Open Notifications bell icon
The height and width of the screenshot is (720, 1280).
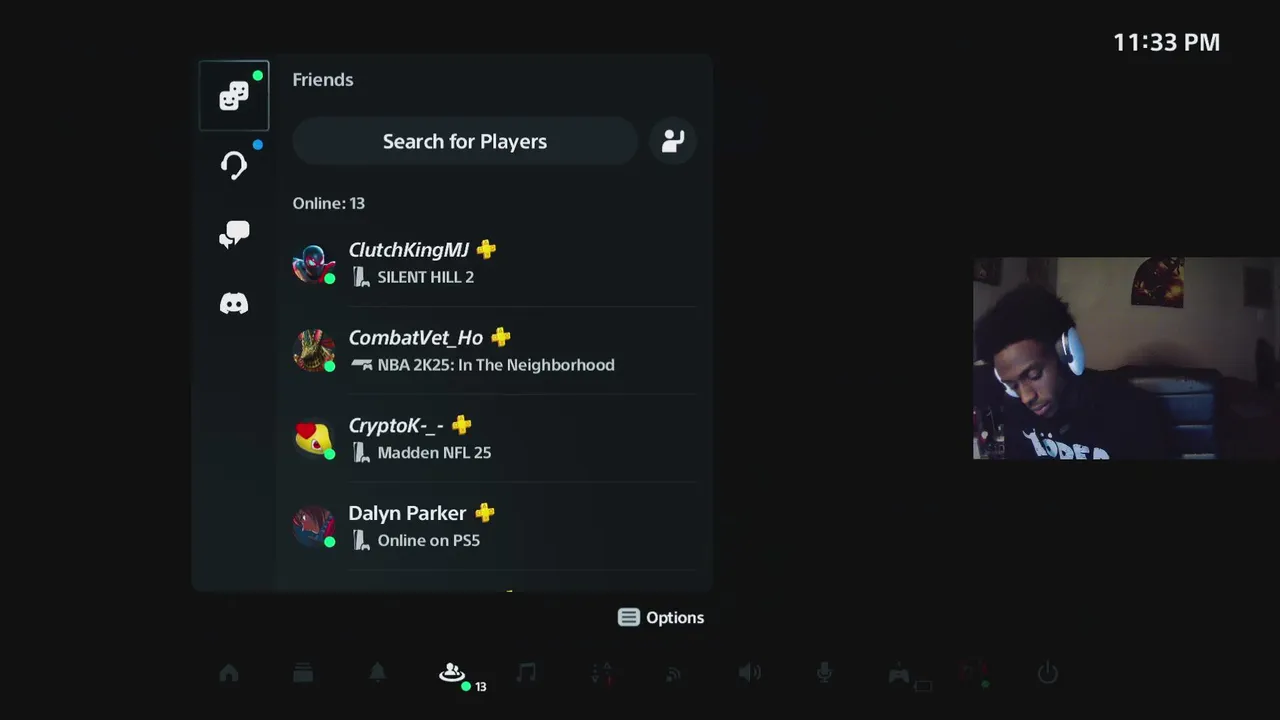(378, 673)
